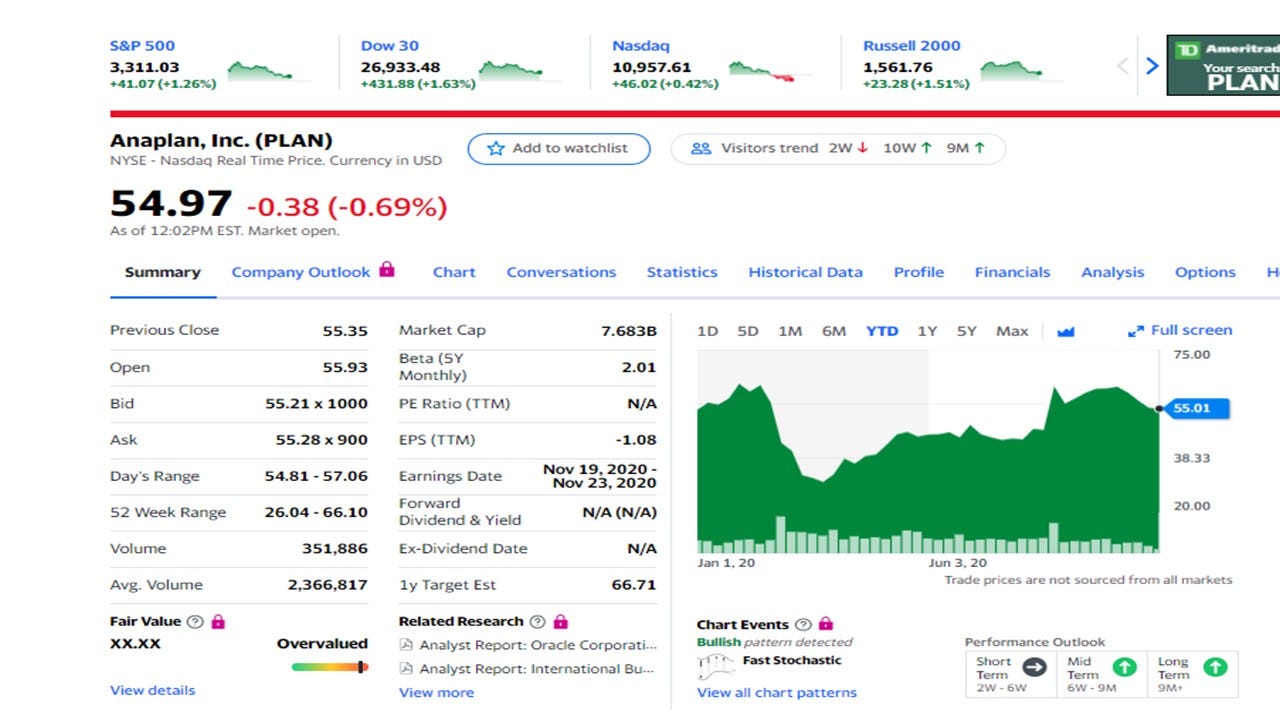Open the Visitors trend pill

pos(838,149)
